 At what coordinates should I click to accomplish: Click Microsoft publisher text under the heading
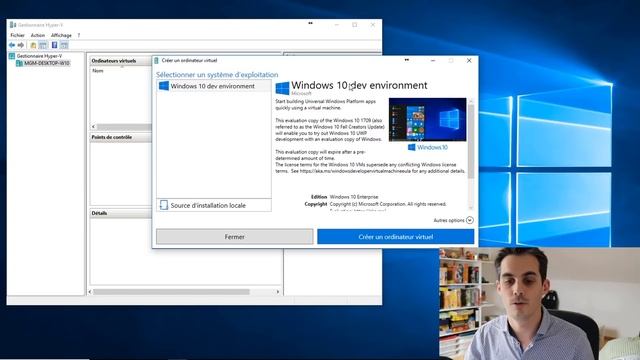(x=301, y=93)
